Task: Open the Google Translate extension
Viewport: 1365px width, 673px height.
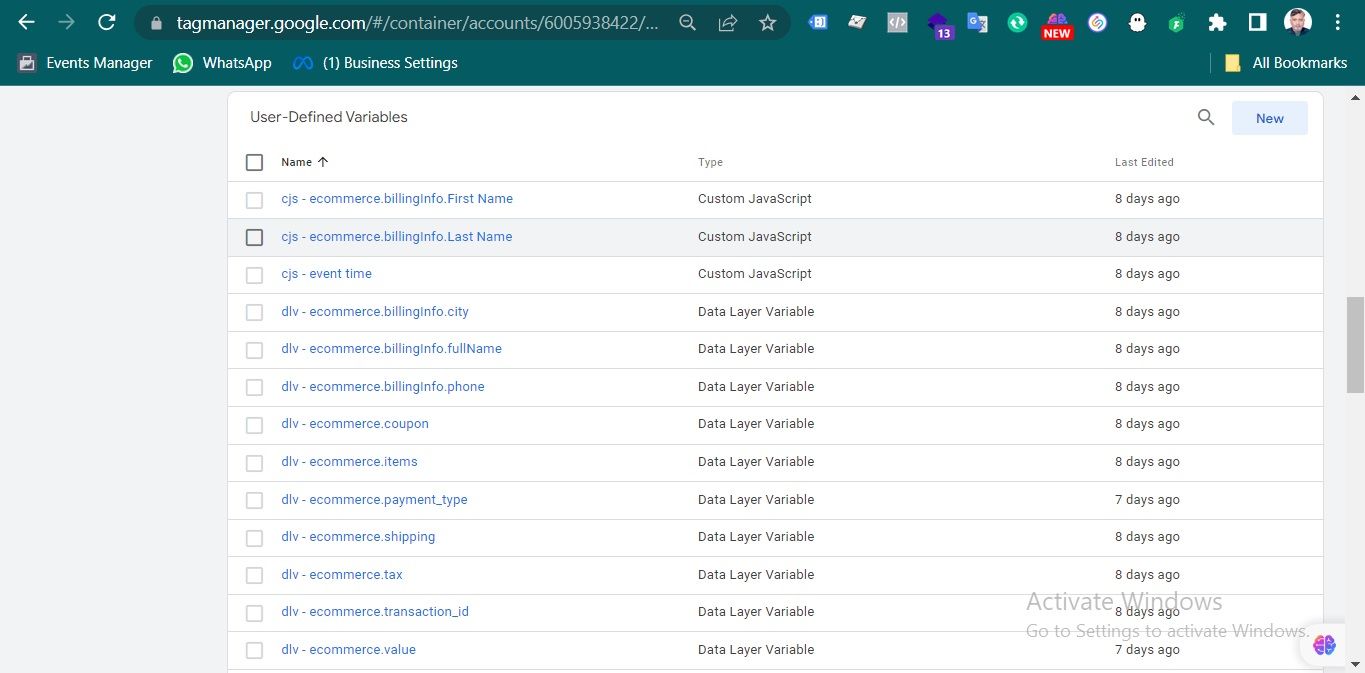Action: click(x=977, y=22)
